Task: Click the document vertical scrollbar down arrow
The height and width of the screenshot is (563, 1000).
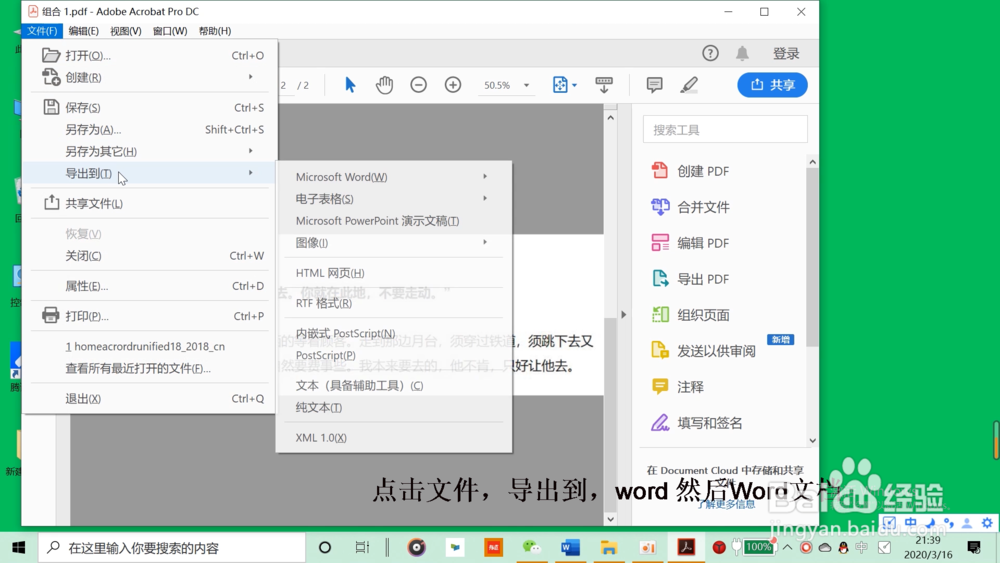Action: (x=610, y=519)
